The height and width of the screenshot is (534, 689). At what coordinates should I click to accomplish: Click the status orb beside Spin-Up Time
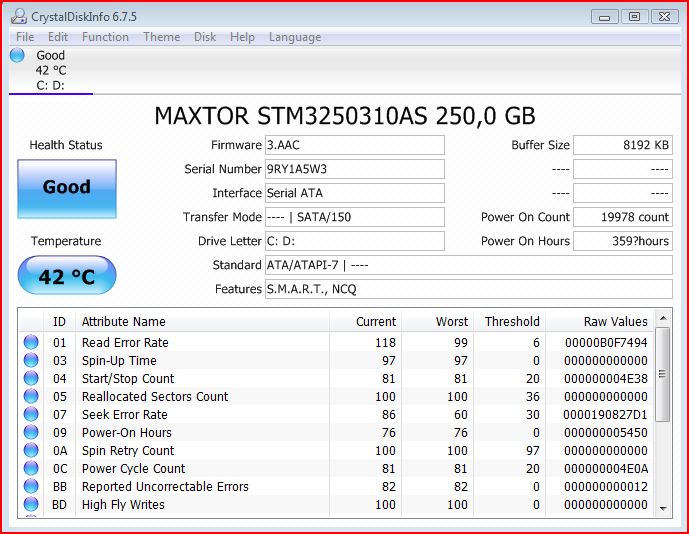point(31,361)
